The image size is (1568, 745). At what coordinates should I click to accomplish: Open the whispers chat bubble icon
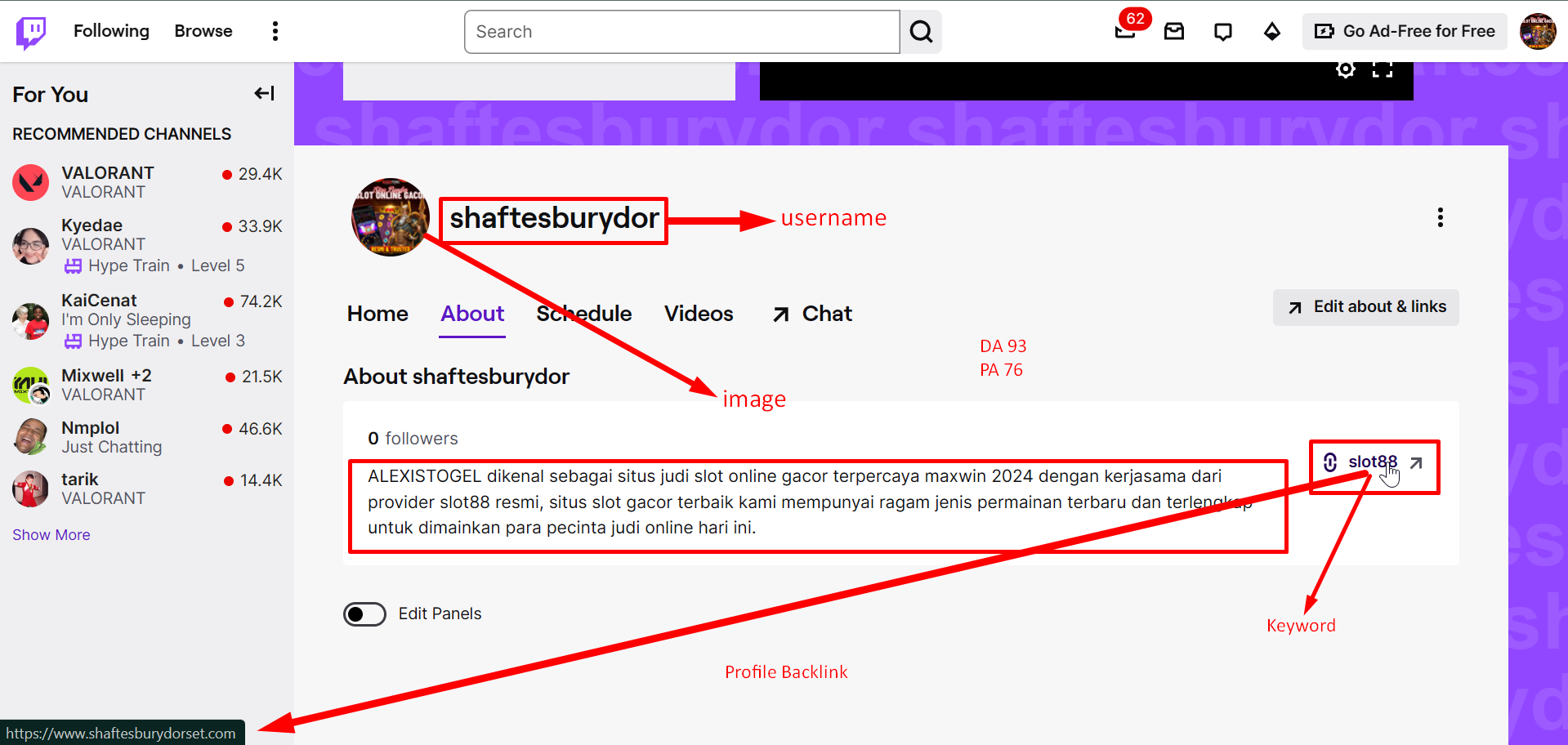coord(1223,31)
